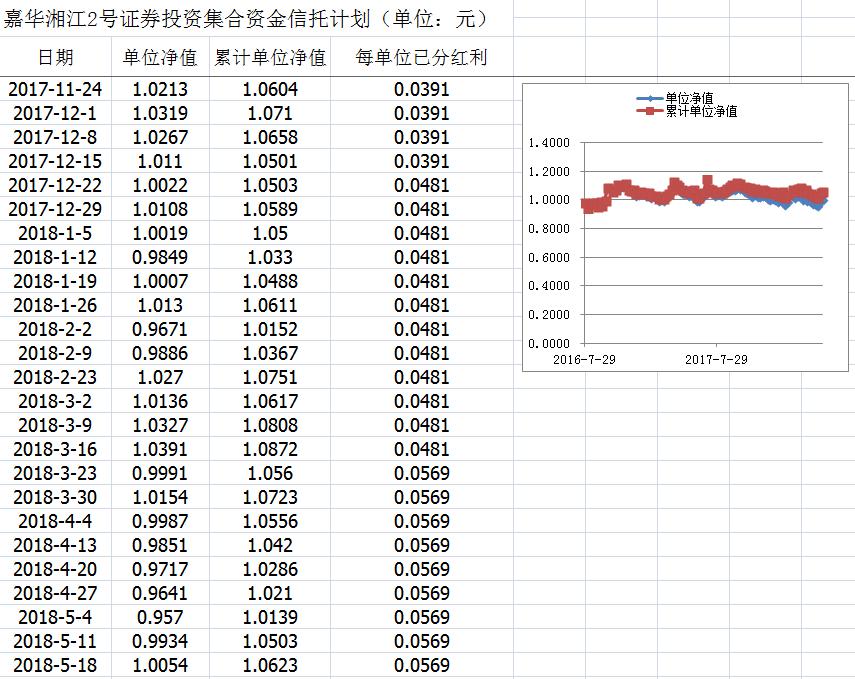Click the unit net value cell 0.957

pyautogui.click(x=160, y=617)
